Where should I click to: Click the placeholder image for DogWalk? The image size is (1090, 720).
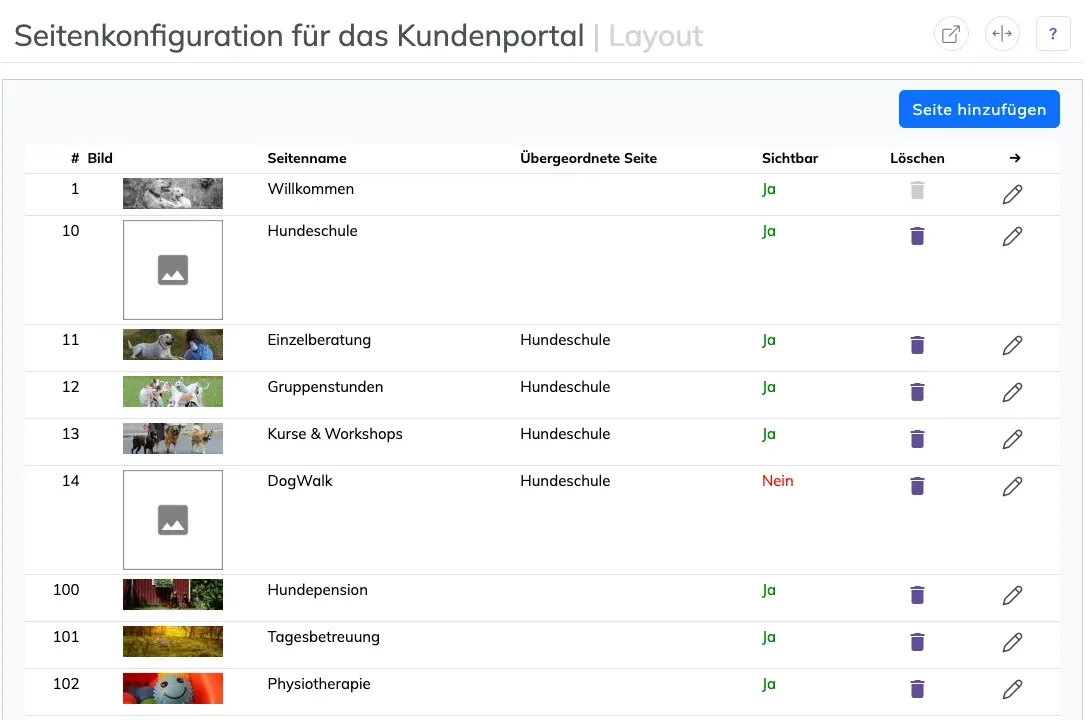173,520
